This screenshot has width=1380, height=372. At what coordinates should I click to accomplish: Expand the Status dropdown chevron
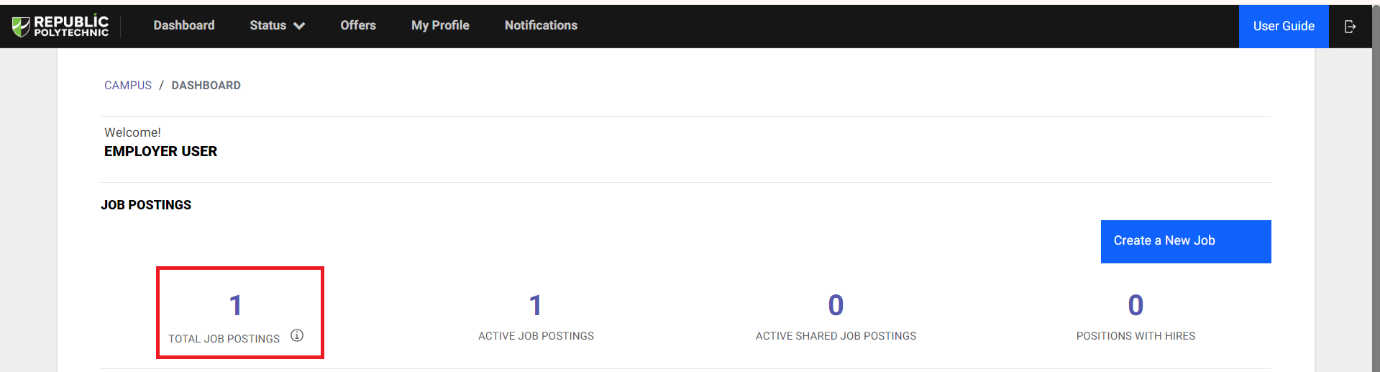tap(299, 26)
